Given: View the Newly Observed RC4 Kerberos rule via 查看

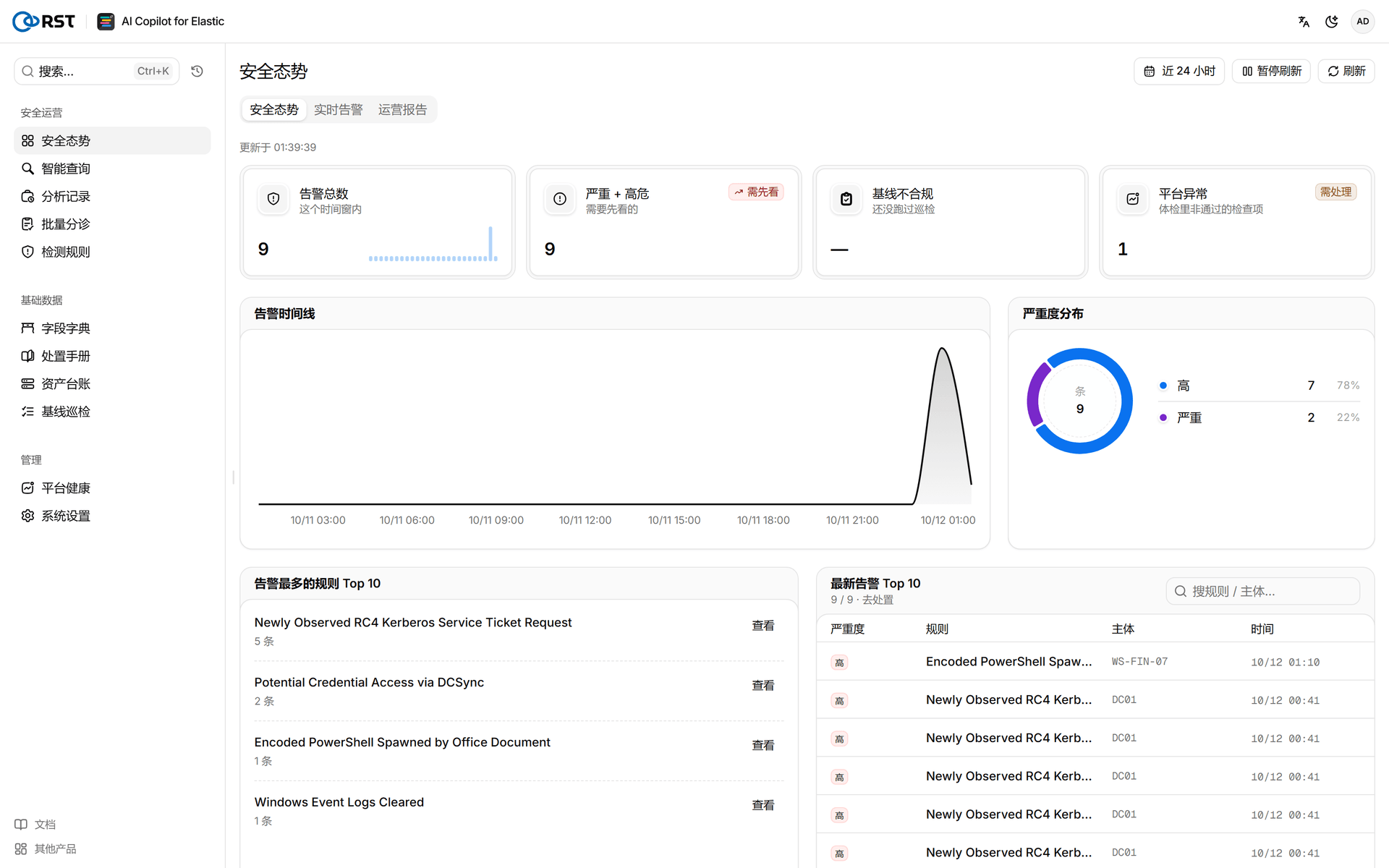Looking at the screenshot, I should [763, 626].
